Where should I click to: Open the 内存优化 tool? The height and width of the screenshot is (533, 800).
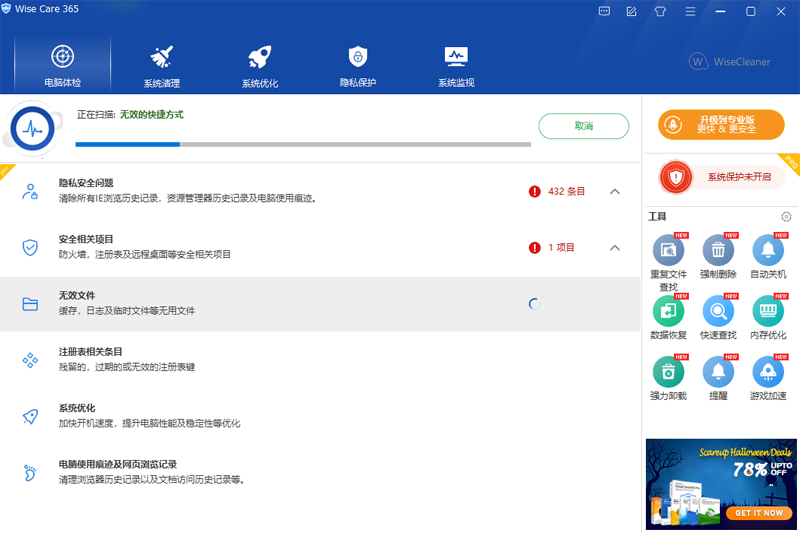pos(767,313)
